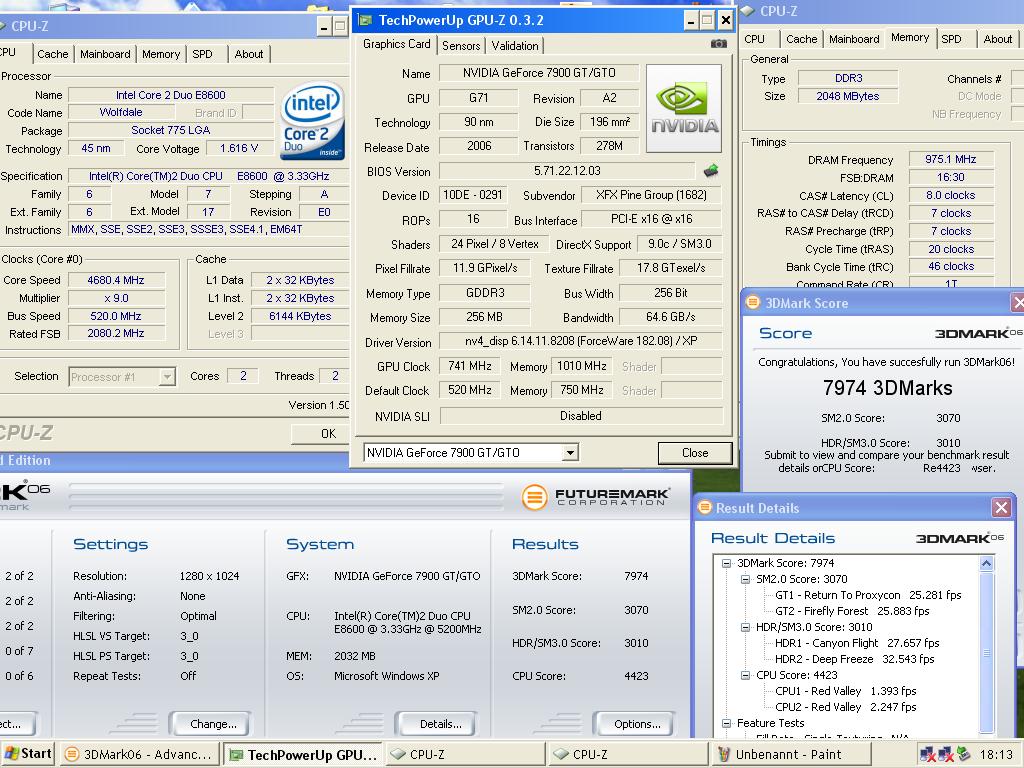Open the GPU selection dropdown in GPU-Z
Image resolution: width=1024 pixels, height=768 pixels.
click(x=570, y=453)
